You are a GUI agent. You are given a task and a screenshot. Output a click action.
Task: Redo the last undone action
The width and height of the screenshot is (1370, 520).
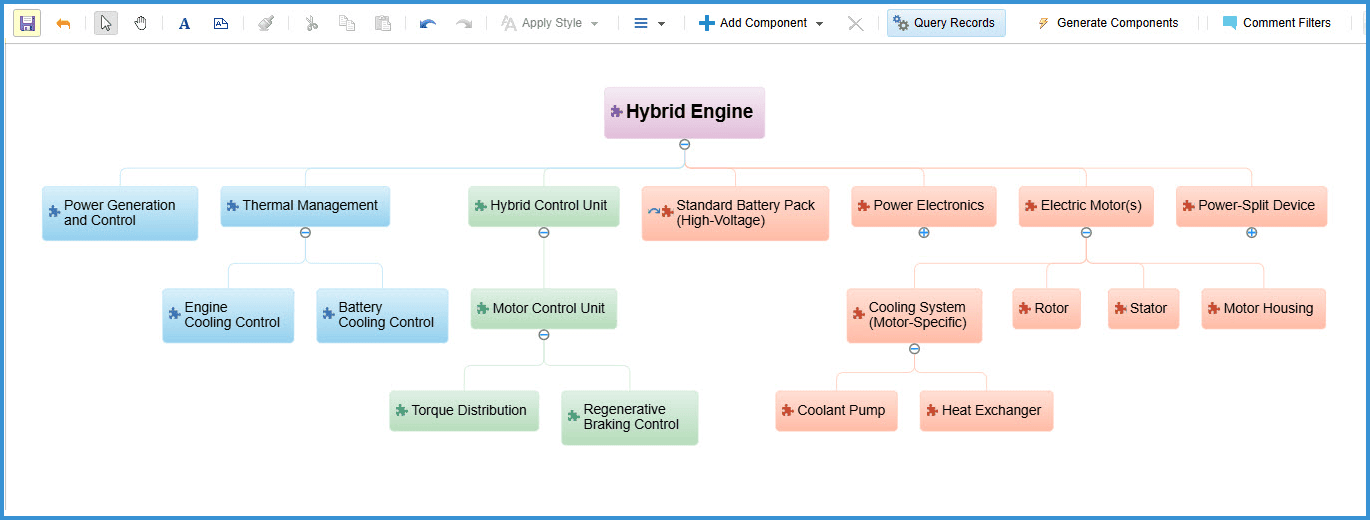coord(464,23)
